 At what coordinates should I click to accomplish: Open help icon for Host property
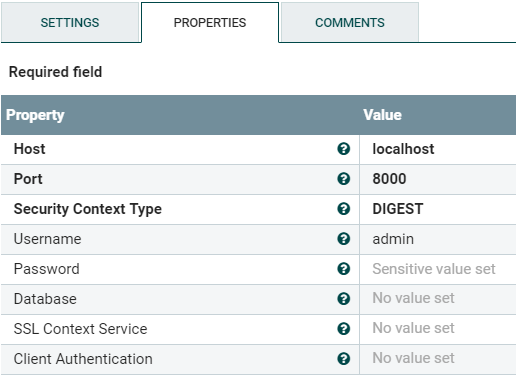(343, 149)
